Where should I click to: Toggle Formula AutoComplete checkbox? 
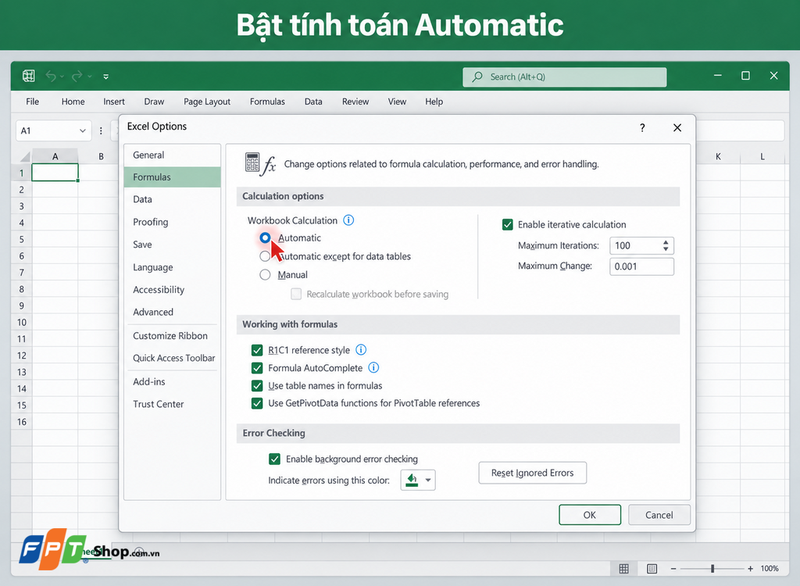(x=257, y=368)
